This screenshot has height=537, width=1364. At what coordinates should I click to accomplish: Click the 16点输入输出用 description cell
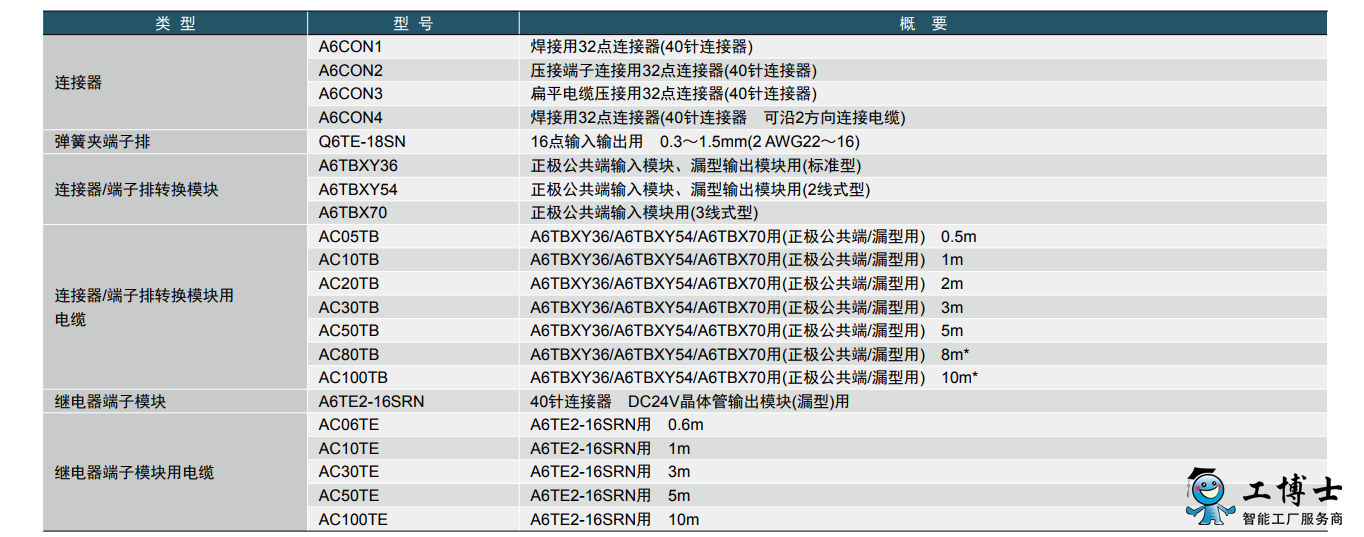923,142
